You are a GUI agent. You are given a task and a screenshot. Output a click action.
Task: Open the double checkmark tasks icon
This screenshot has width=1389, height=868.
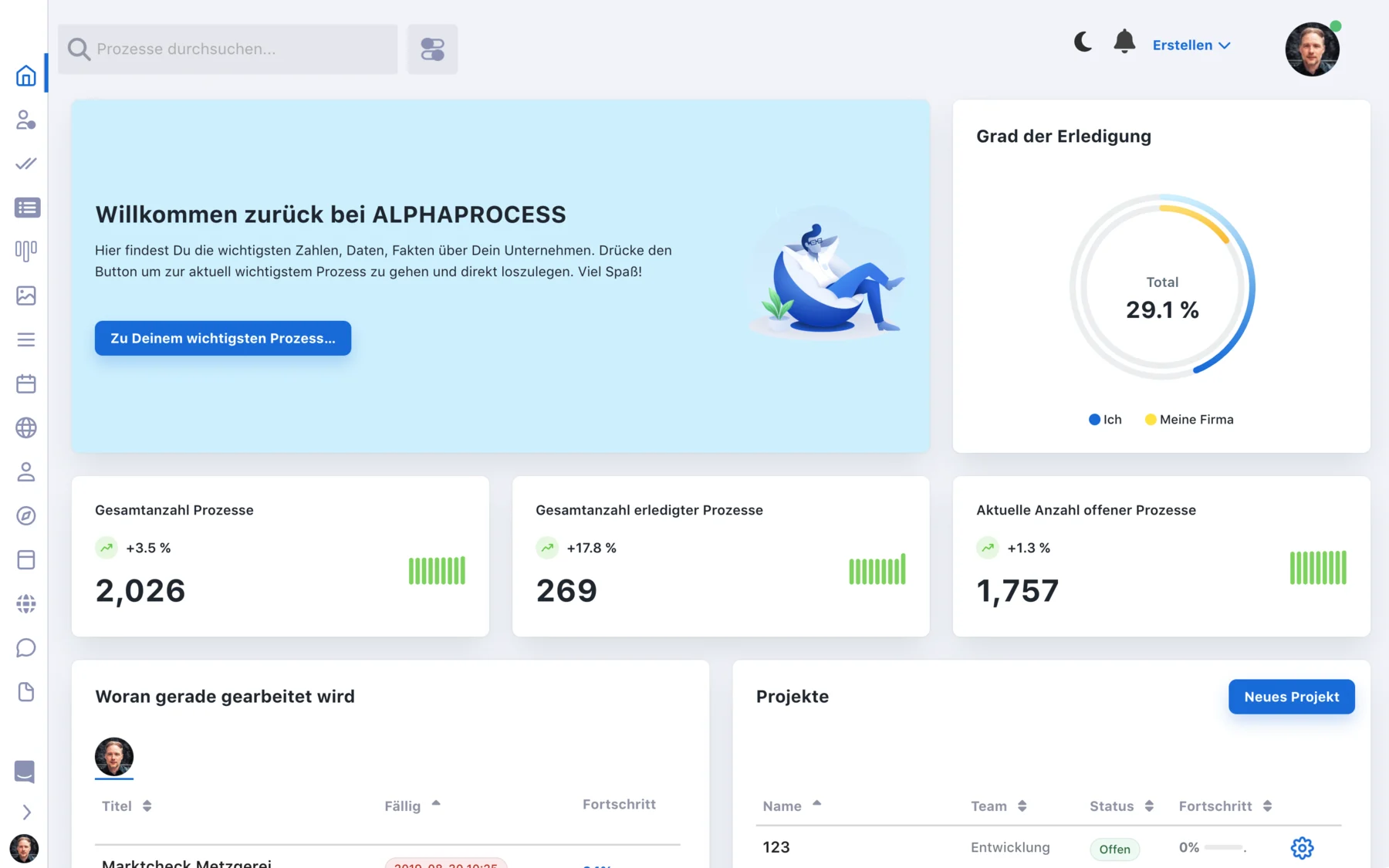25,164
